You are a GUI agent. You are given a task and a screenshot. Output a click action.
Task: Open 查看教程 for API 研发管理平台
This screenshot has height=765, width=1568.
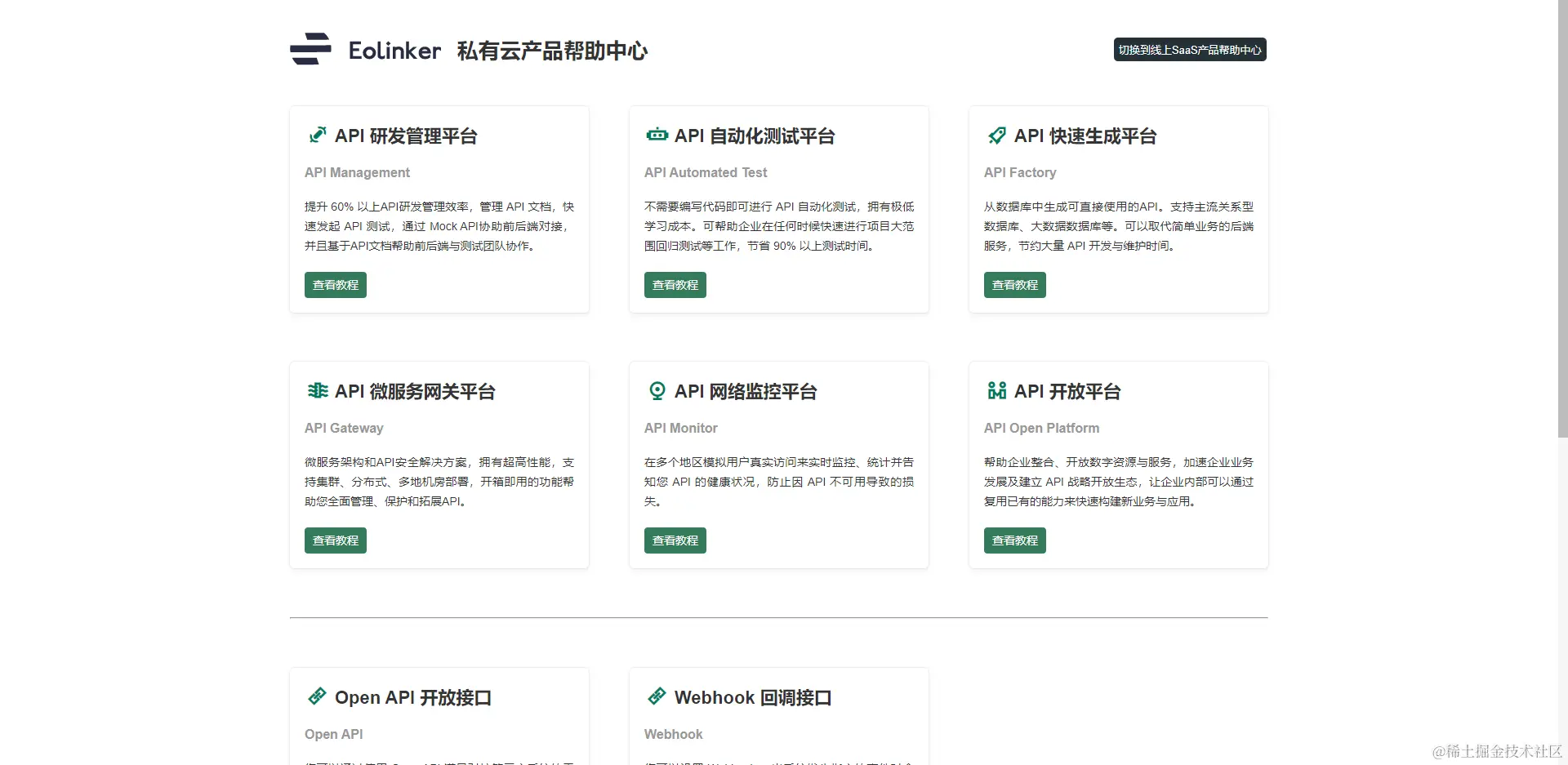[335, 285]
